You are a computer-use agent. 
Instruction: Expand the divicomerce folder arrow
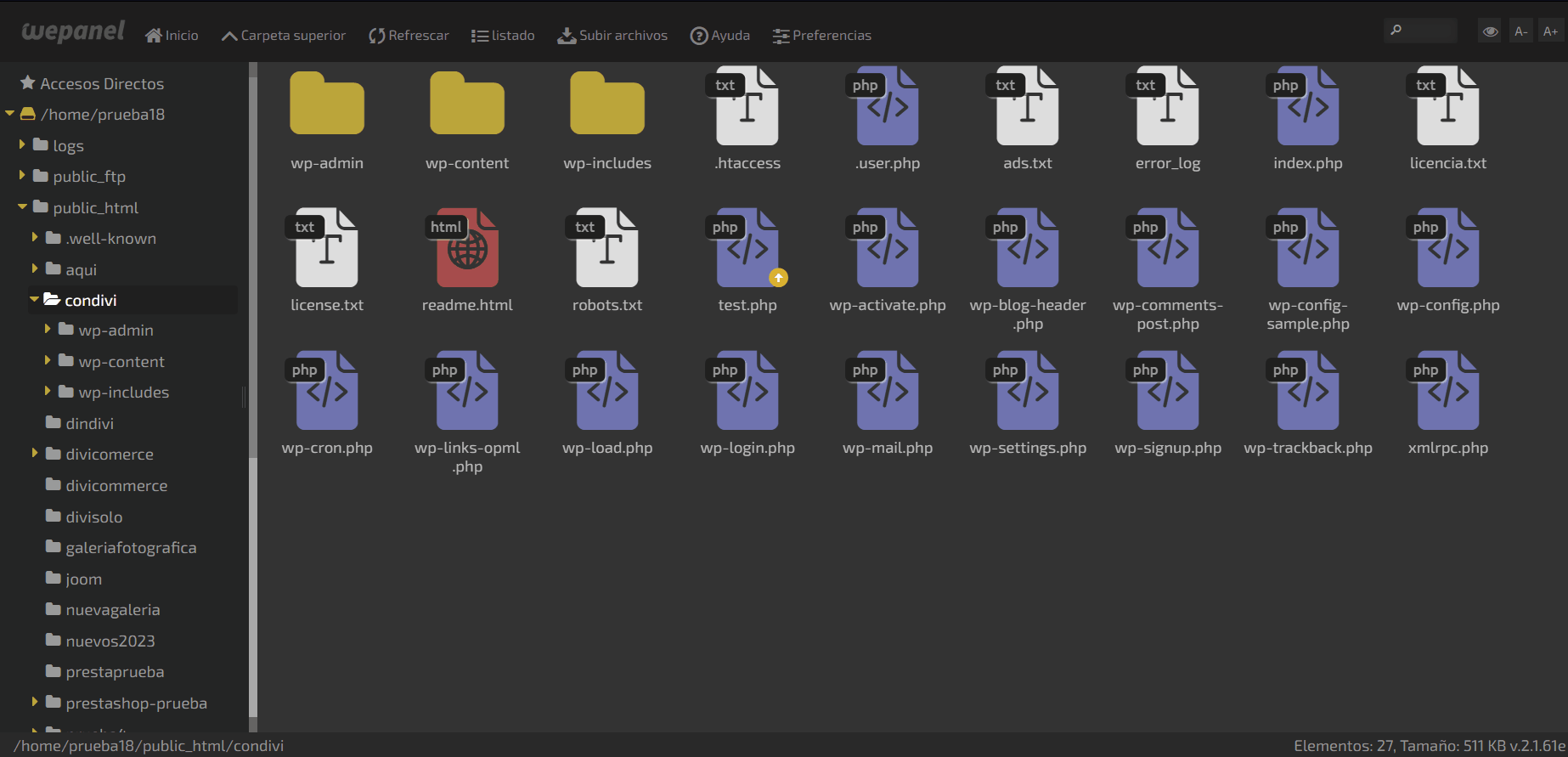click(35, 454)
